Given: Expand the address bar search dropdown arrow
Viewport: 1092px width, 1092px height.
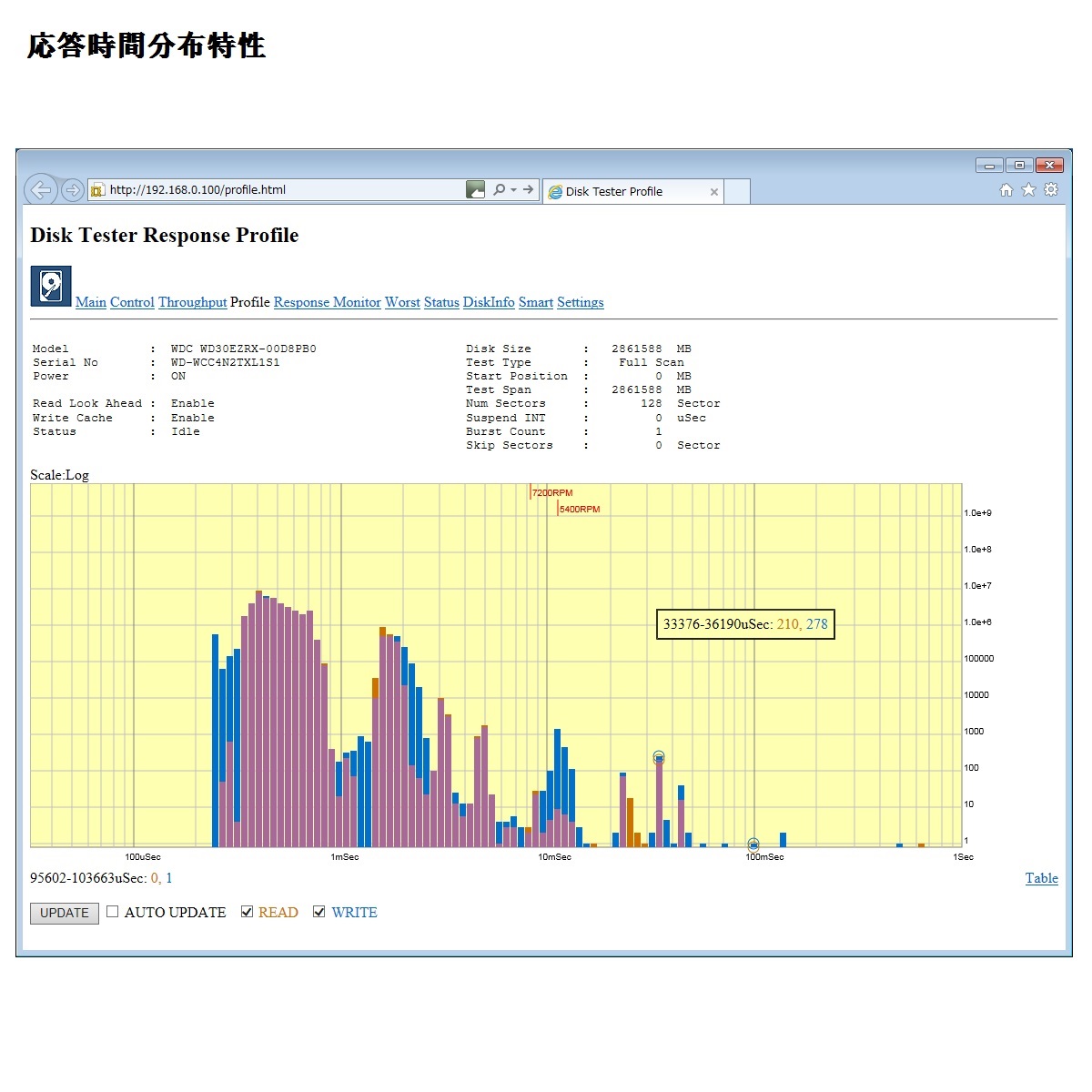Looking at the screenshot, I should [x=513, y=190].
